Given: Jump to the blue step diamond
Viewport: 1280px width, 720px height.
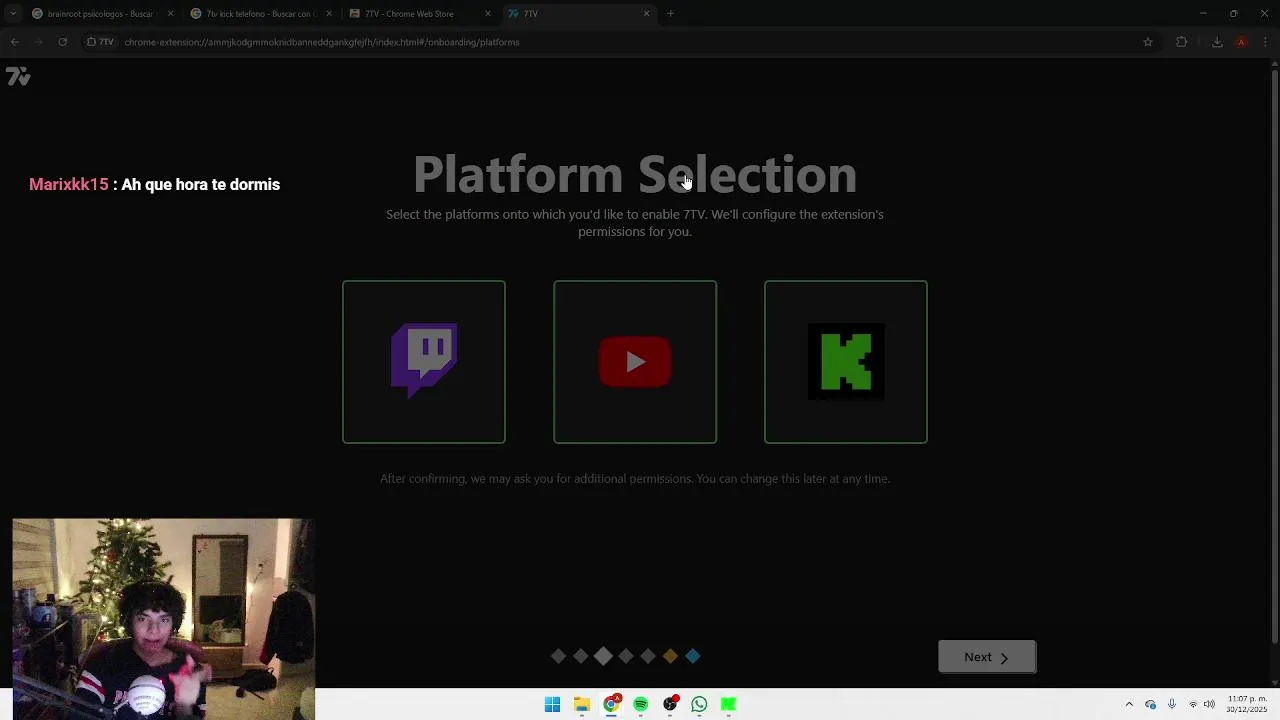Looking at the screenshot, I should click(693, 656).
